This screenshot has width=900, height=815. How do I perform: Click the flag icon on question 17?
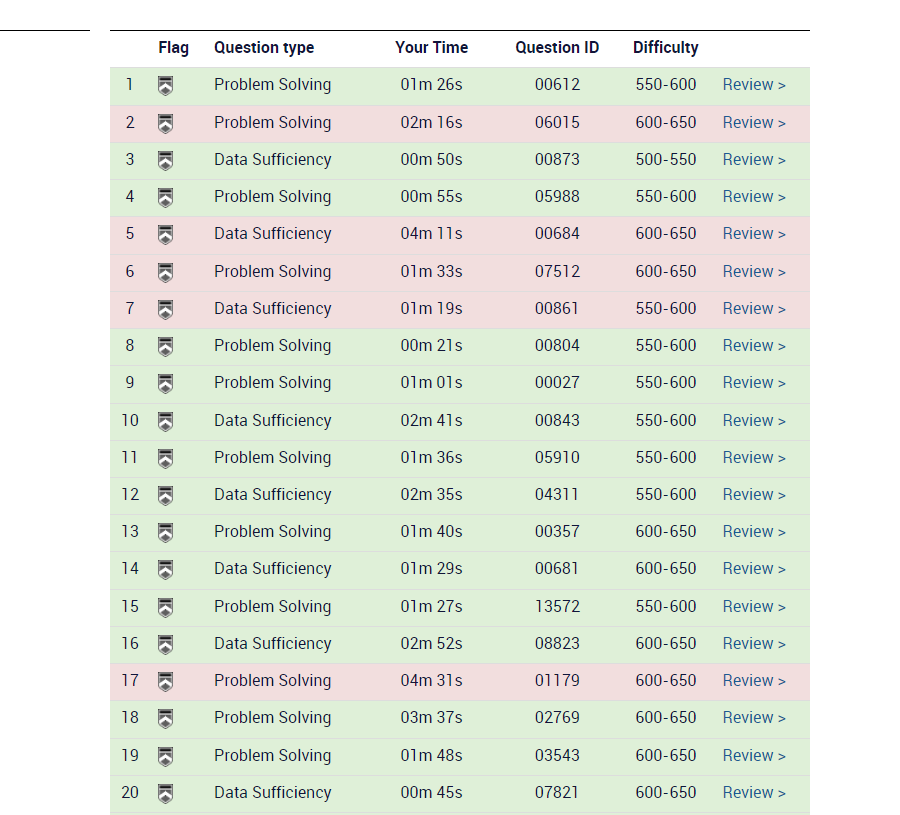(166, 681)
